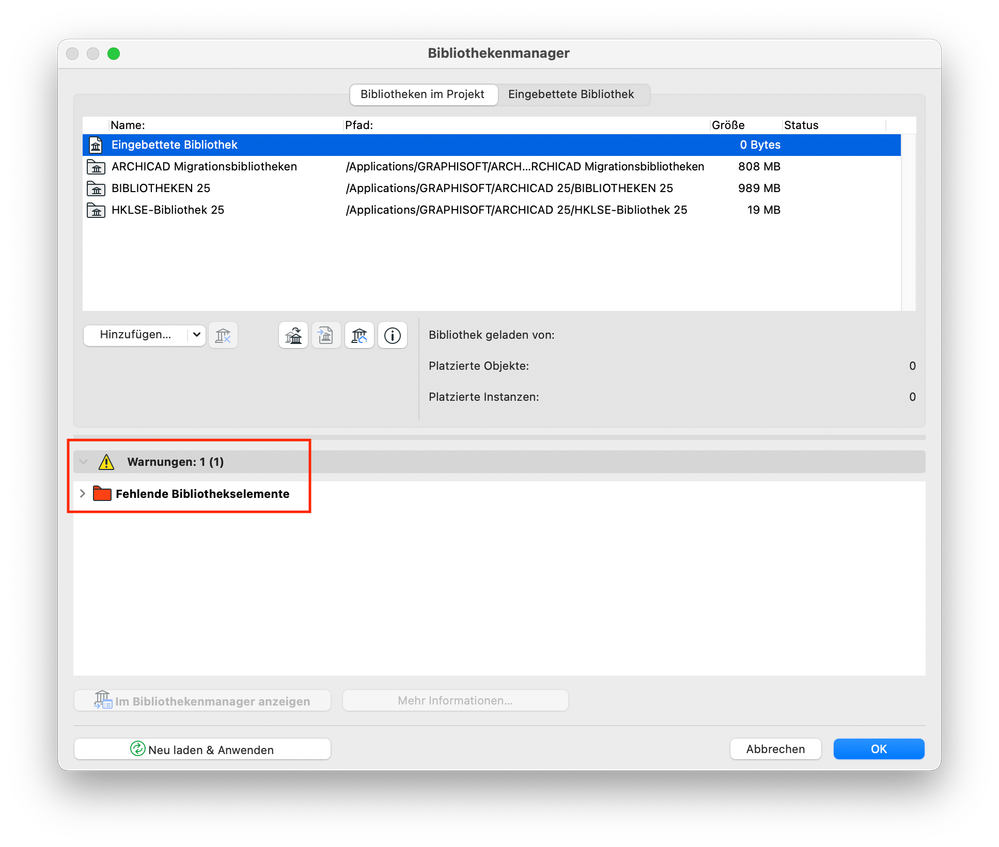
Task: Click the Hinzufügen... button
Action: (136, 335)
